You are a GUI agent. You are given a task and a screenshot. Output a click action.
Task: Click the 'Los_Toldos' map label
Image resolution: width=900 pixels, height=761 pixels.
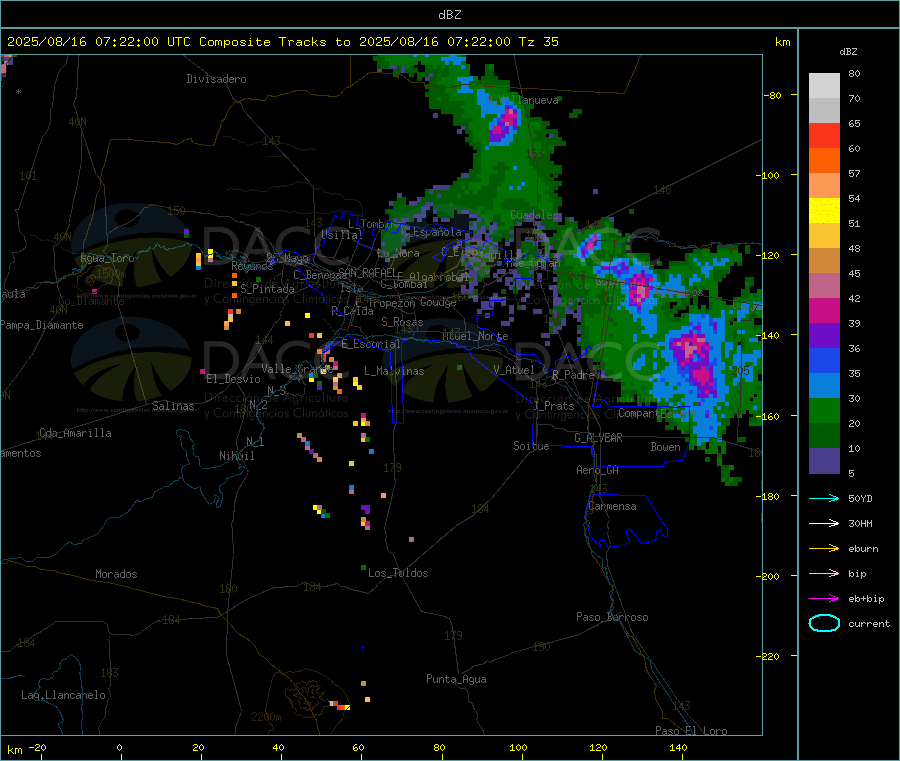[398, 573]
